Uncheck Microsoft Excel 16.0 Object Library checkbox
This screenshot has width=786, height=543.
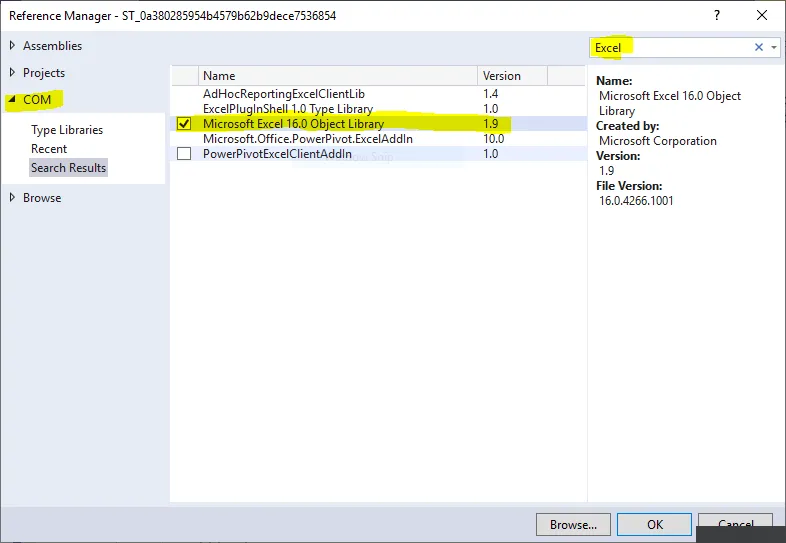pyautogui.click(x=184, y=124)
